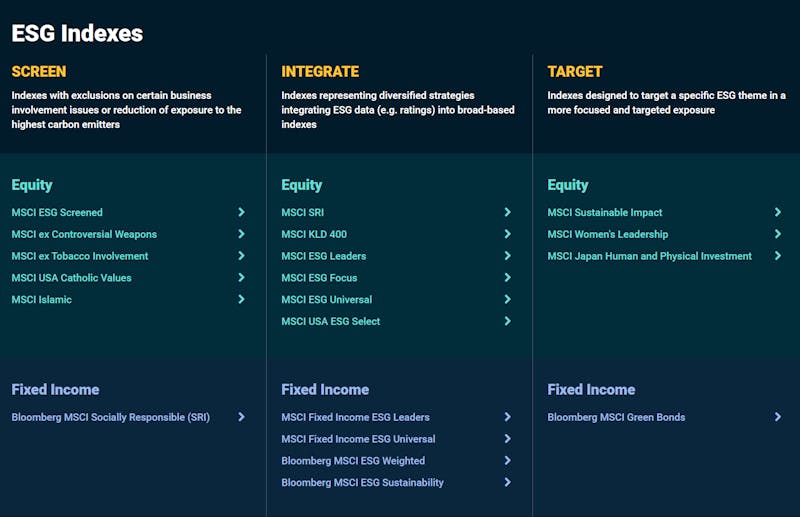The width and height of the screenshot is (800, 517).
Task: Click the arrow beside MSCI Islamic
Action: coord(241,299)
